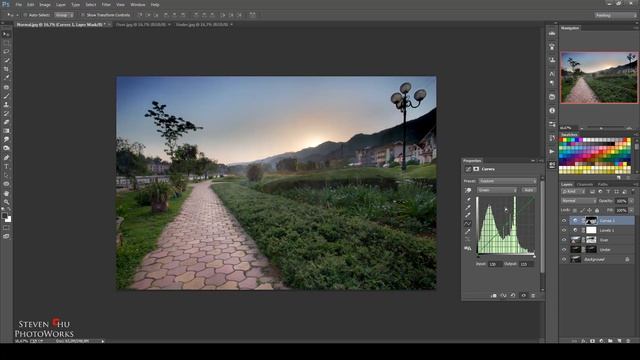Delete adjustment via Properties trash icon

(533, 296)
